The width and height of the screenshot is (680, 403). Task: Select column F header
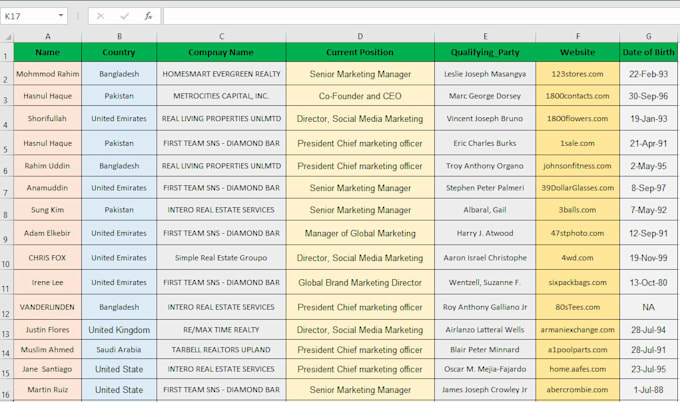point(578,36)
